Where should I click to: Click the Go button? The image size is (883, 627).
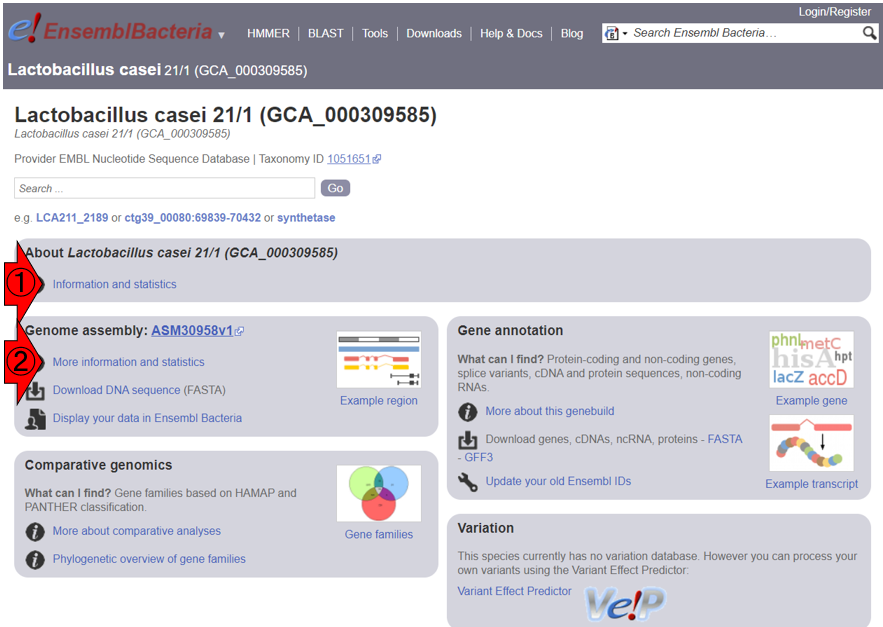click(x=336, y=188)
